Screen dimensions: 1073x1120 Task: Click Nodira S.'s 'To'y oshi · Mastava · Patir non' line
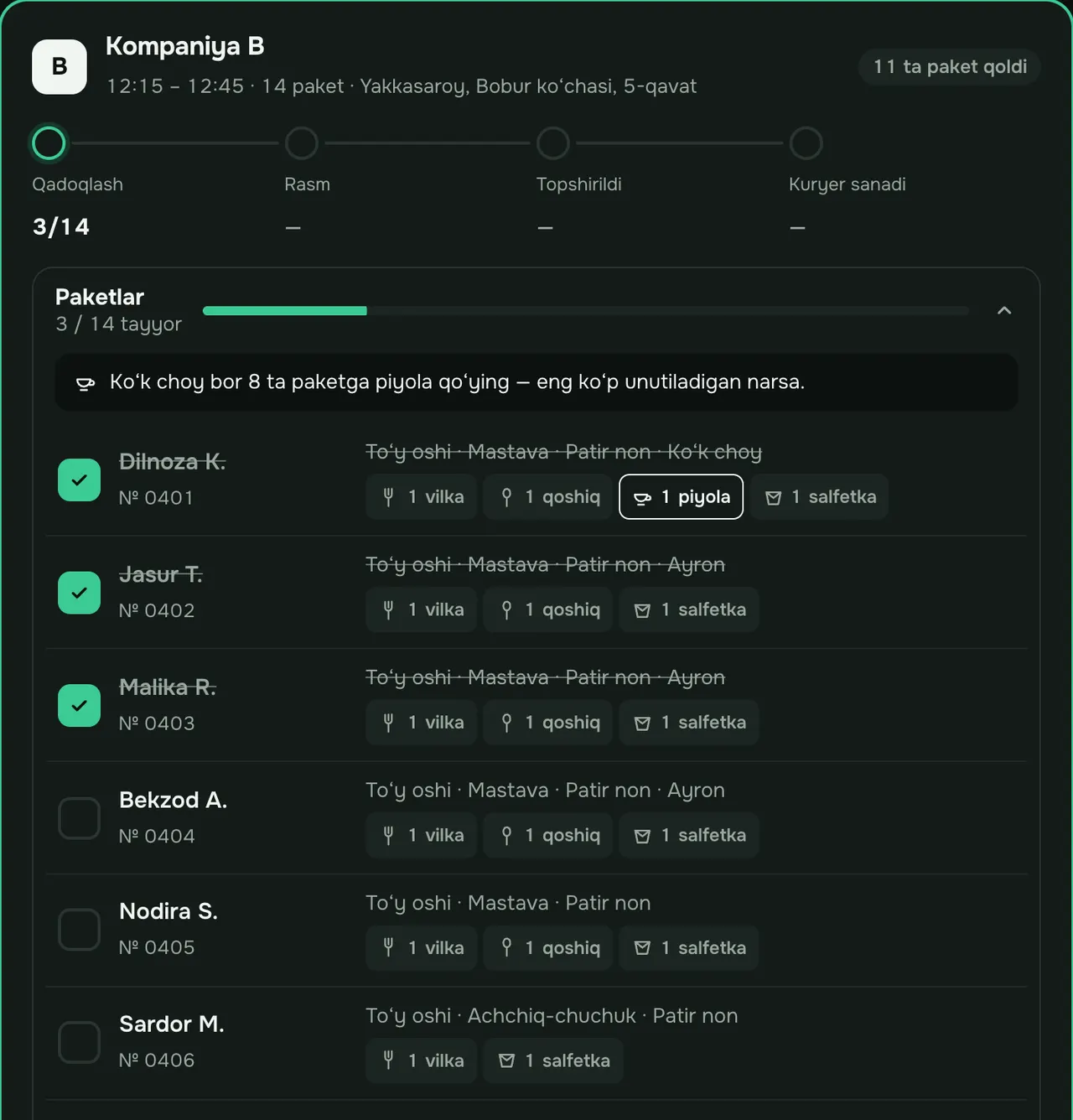508,903
